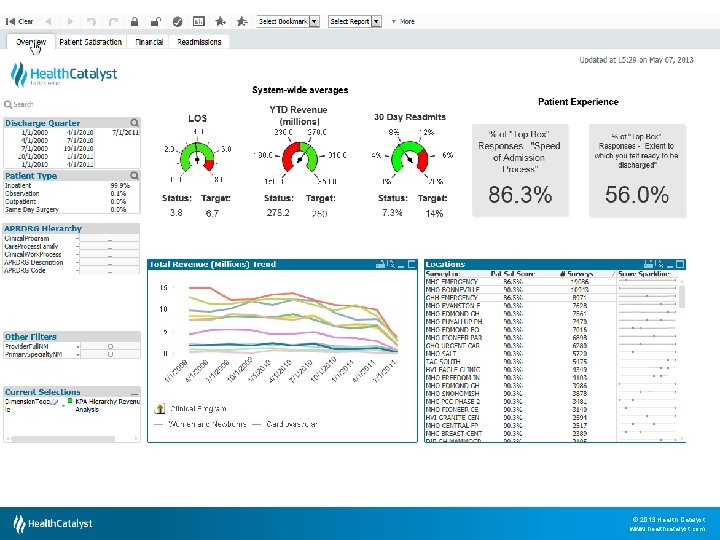Print the Total Revenue Trend chart
This screenshot has height=540, width=720.
380,264
